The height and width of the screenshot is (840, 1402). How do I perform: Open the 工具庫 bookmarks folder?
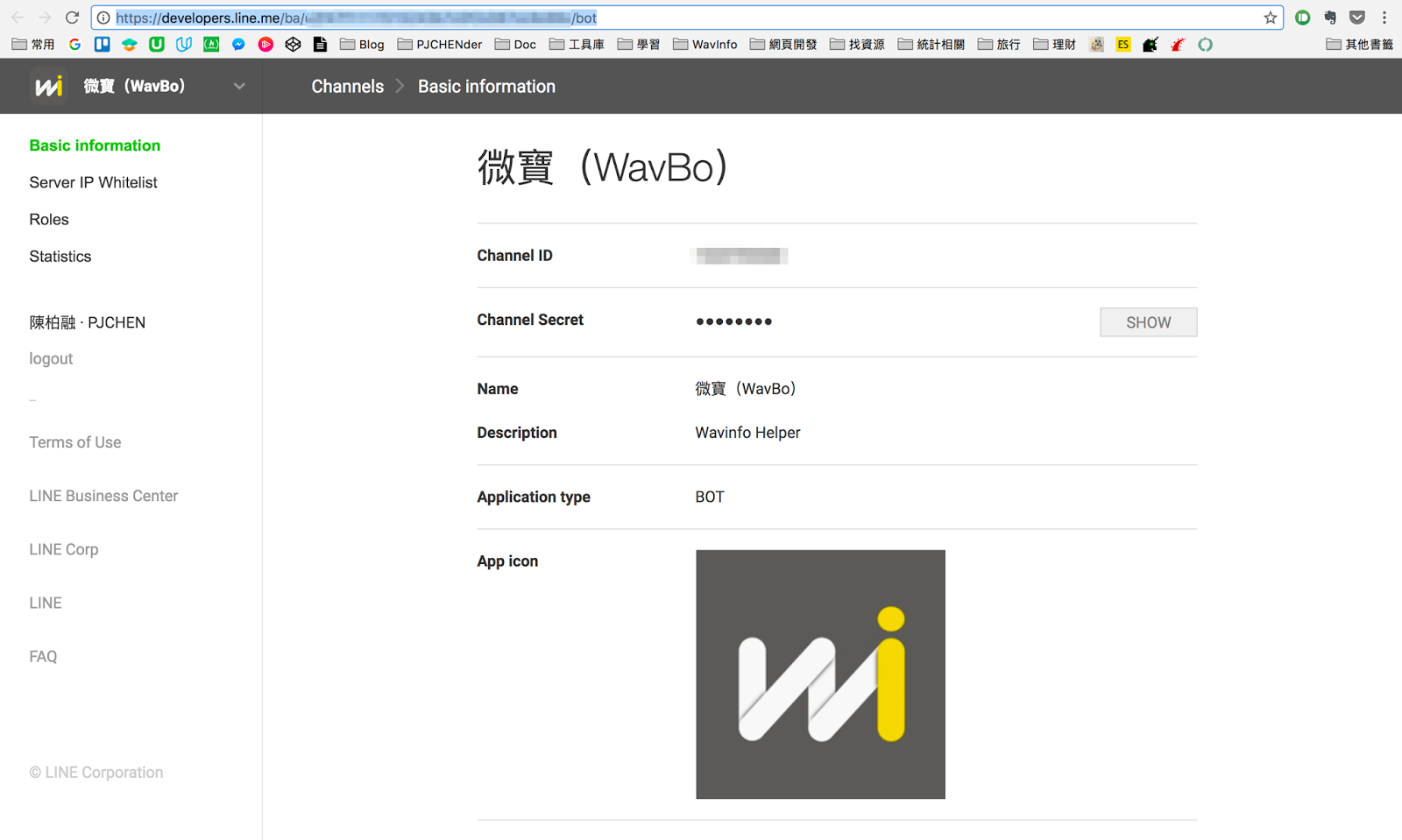577,44
